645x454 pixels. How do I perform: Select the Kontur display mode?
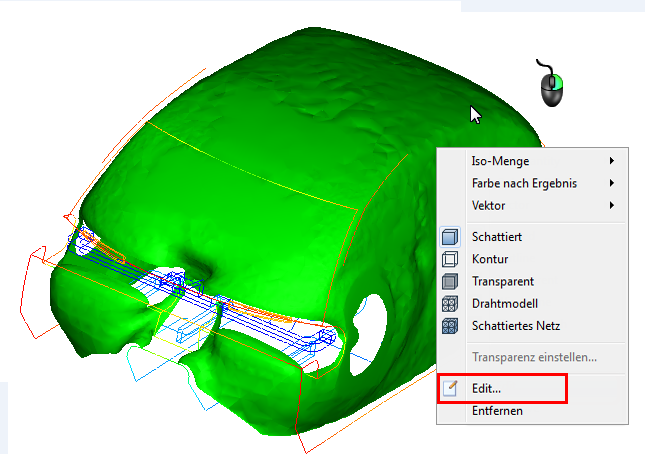point(532,259)
